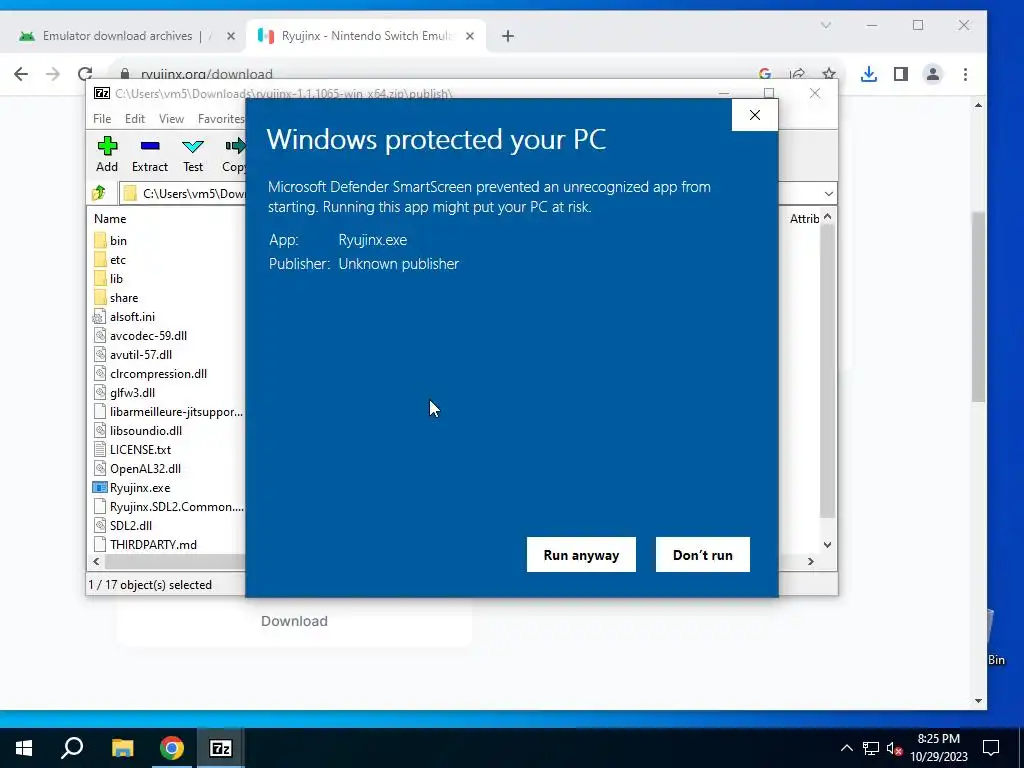Image resolution: width=1024 pixels, height=768 pixels.
Task: Click the network tray icon
Action: [871, 748]
